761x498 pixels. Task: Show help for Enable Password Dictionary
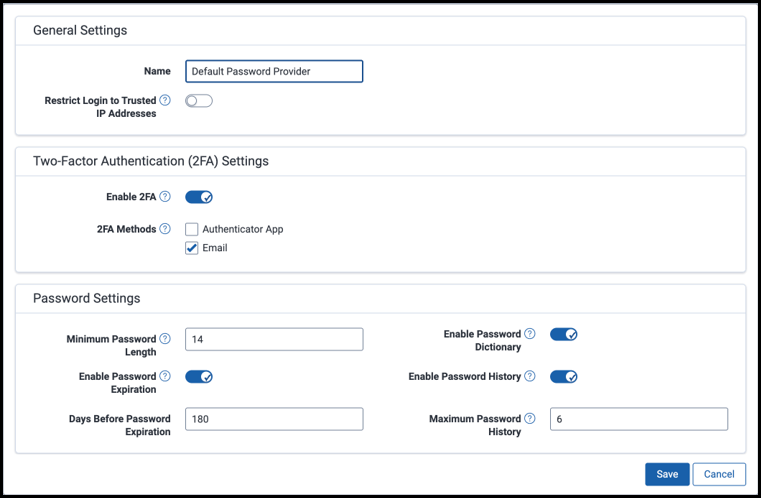(x=530, y=333)
